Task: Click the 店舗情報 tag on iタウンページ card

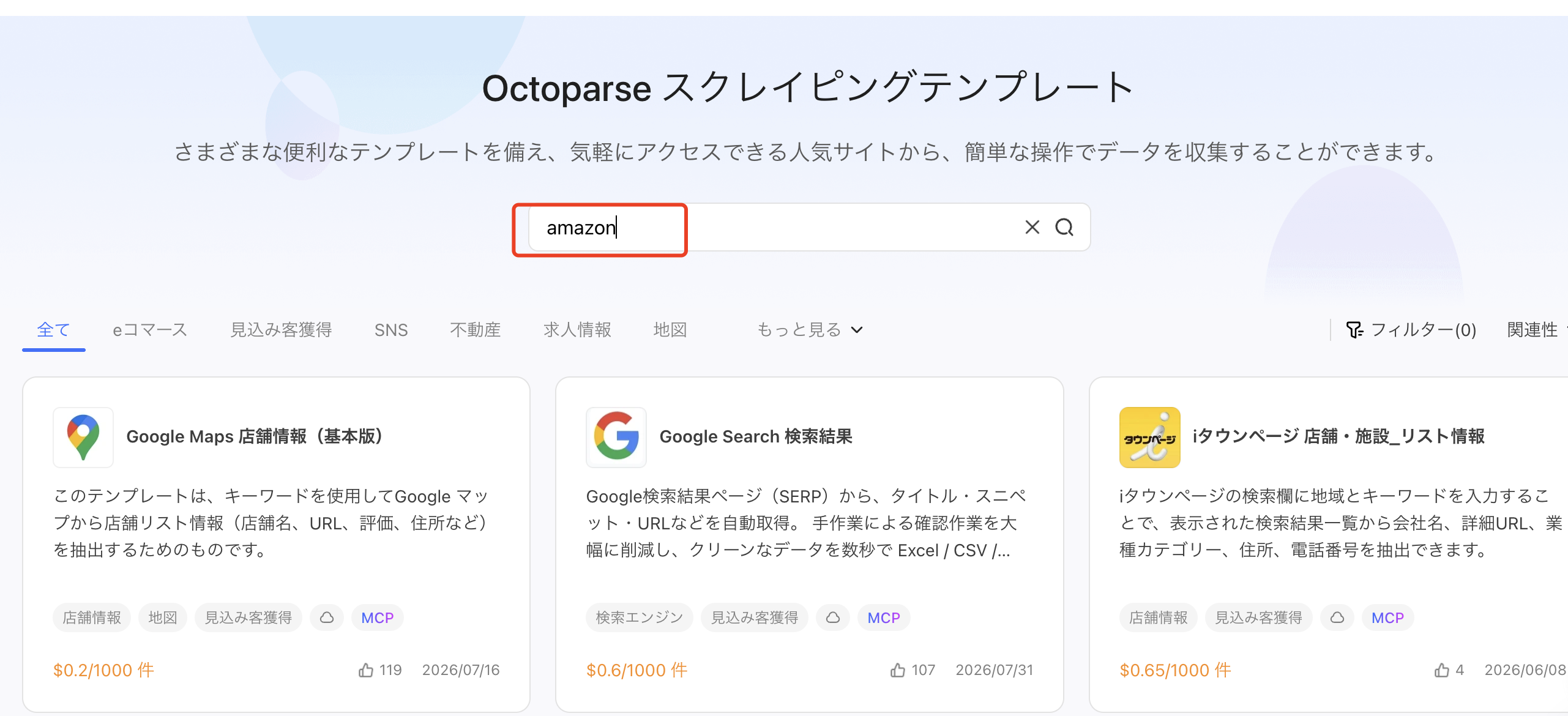Action: (1158, 617)
